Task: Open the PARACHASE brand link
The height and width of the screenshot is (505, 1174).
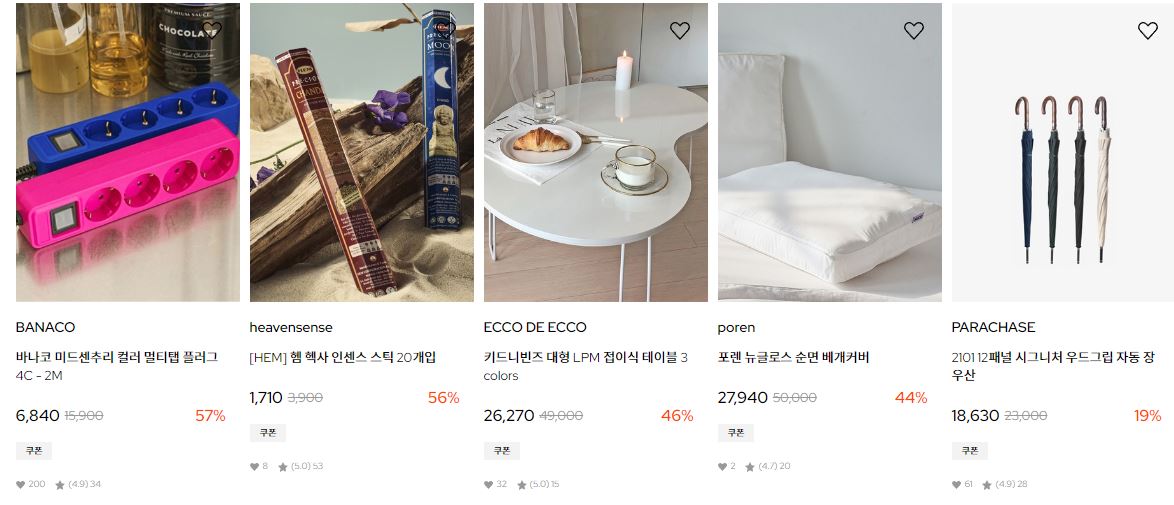Action: coord(994,327)
